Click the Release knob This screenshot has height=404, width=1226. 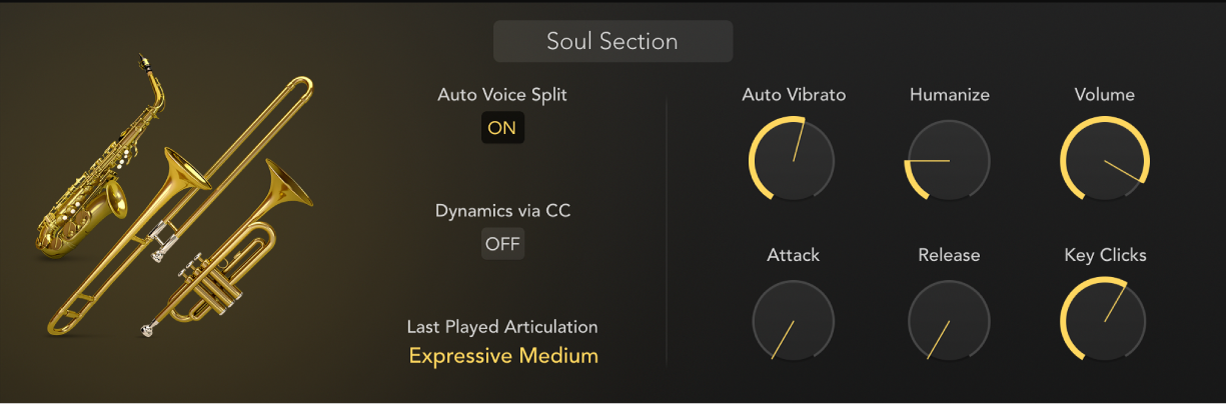pyautogui.click(x=948, y=321)
